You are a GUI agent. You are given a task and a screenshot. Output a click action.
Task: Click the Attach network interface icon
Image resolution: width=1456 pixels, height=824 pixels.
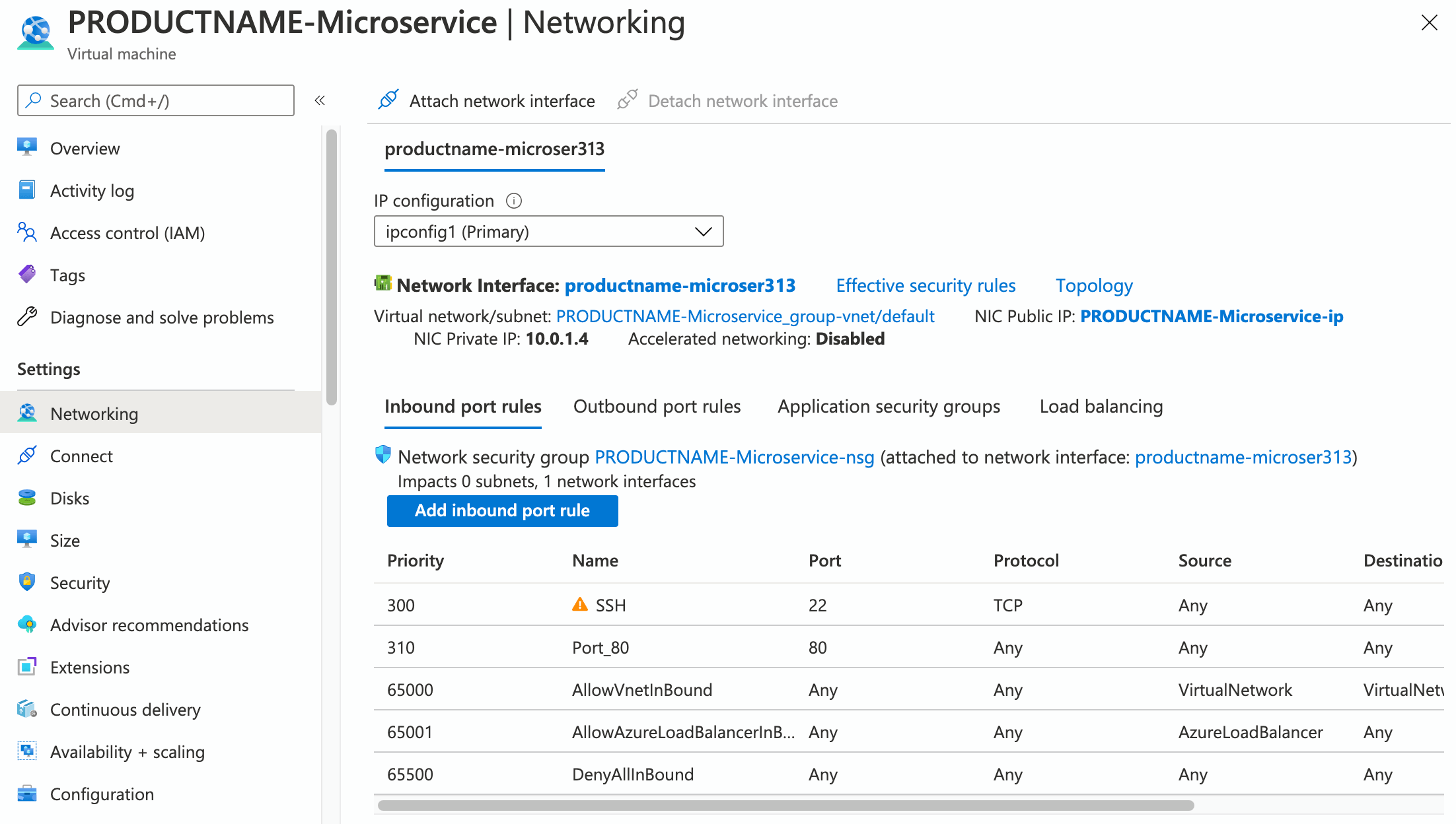388,100
